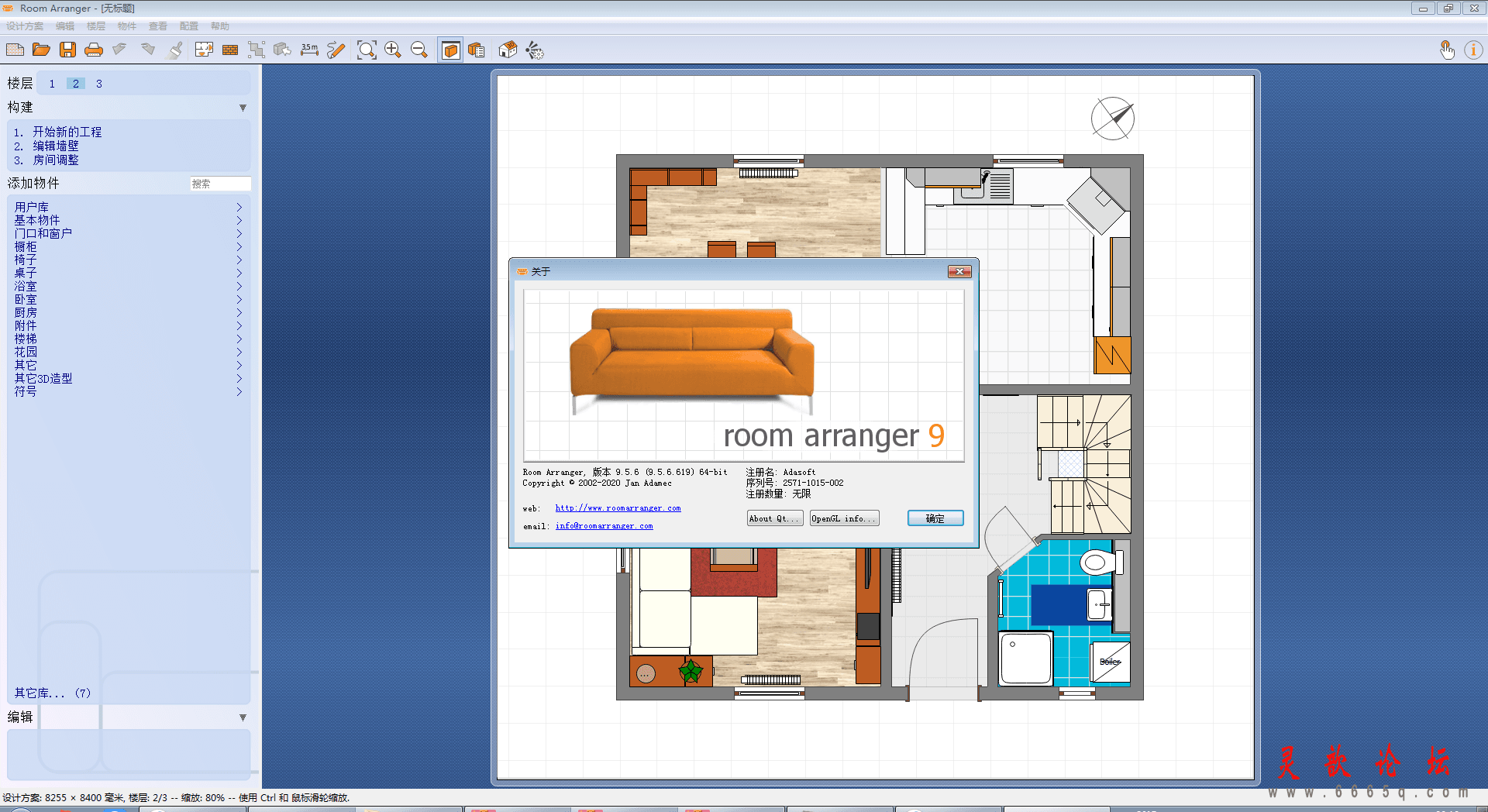Expand the 卧室 category
The width and height of the screenshot is (1488, 812).
pyautogui.click(x=128, y=299)
